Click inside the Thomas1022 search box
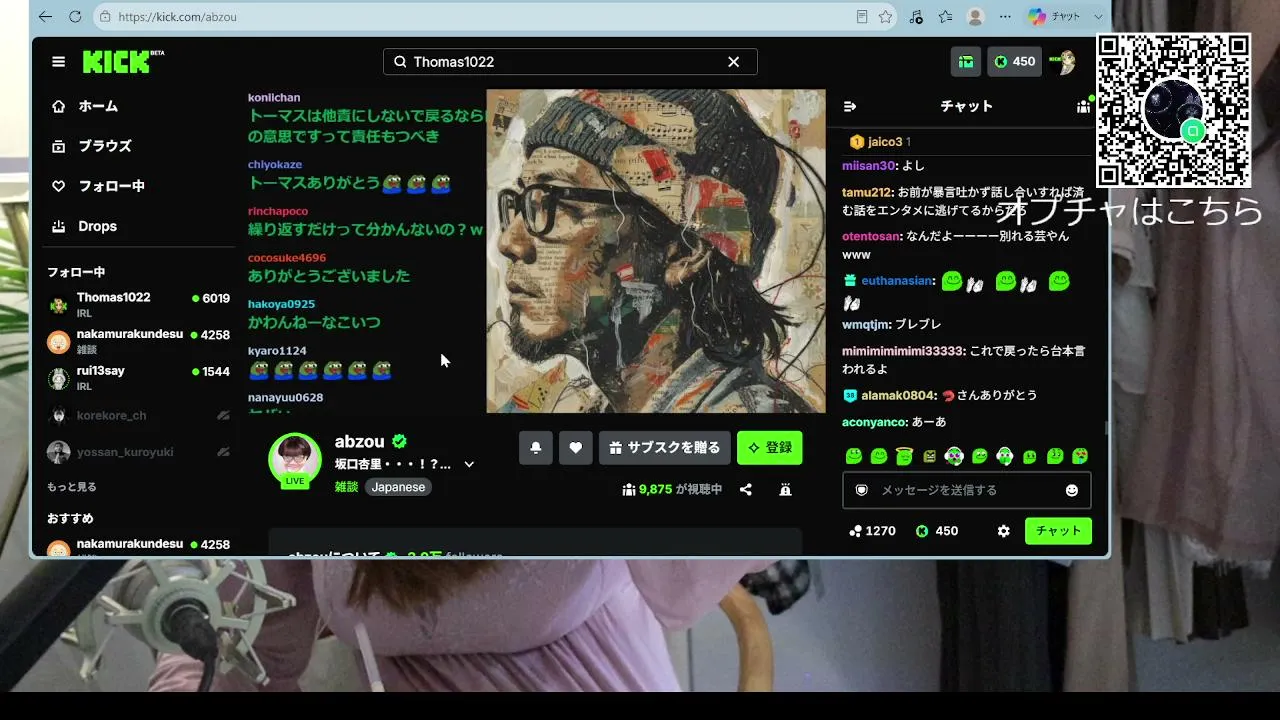The width and height of the screenshot is (1280, 720). coord(570,62)
